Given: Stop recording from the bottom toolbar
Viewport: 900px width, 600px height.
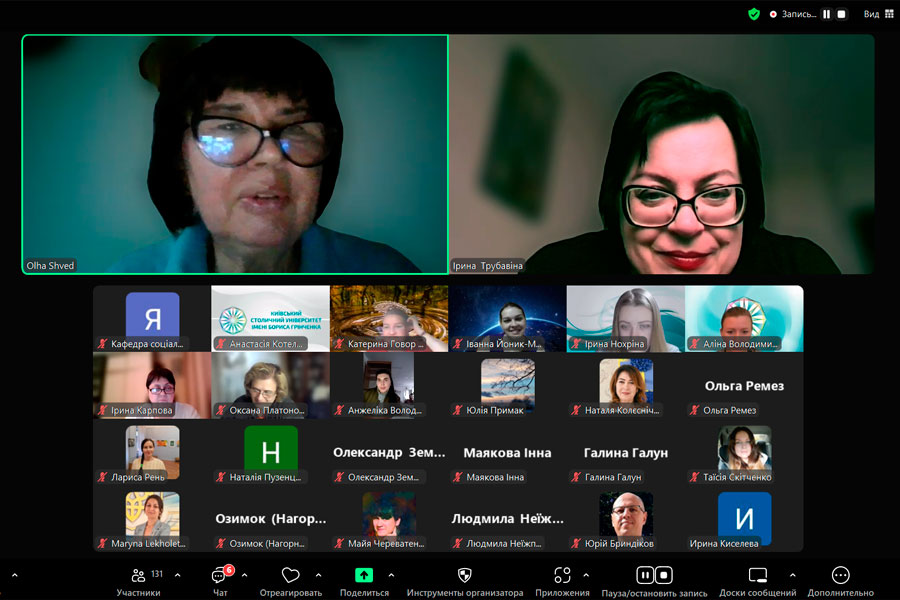Looking at the screenshot, I should 664,575.
